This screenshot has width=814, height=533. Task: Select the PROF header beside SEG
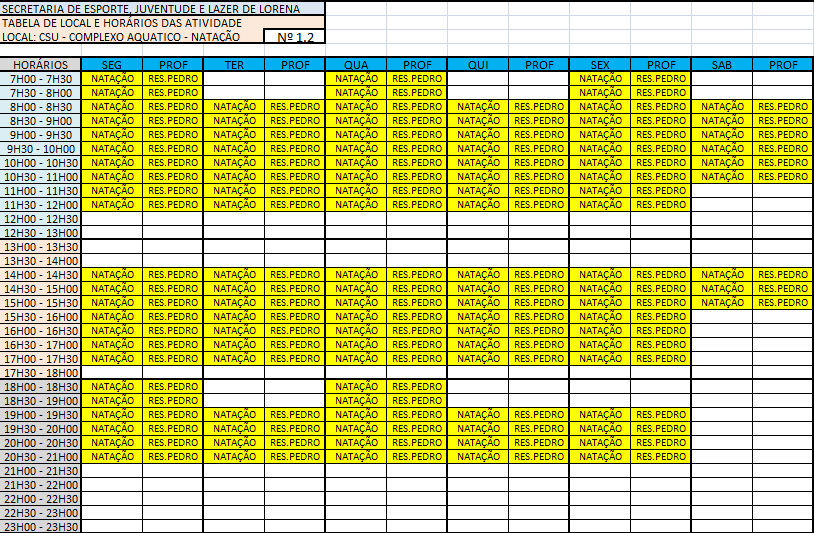(173, 65)
